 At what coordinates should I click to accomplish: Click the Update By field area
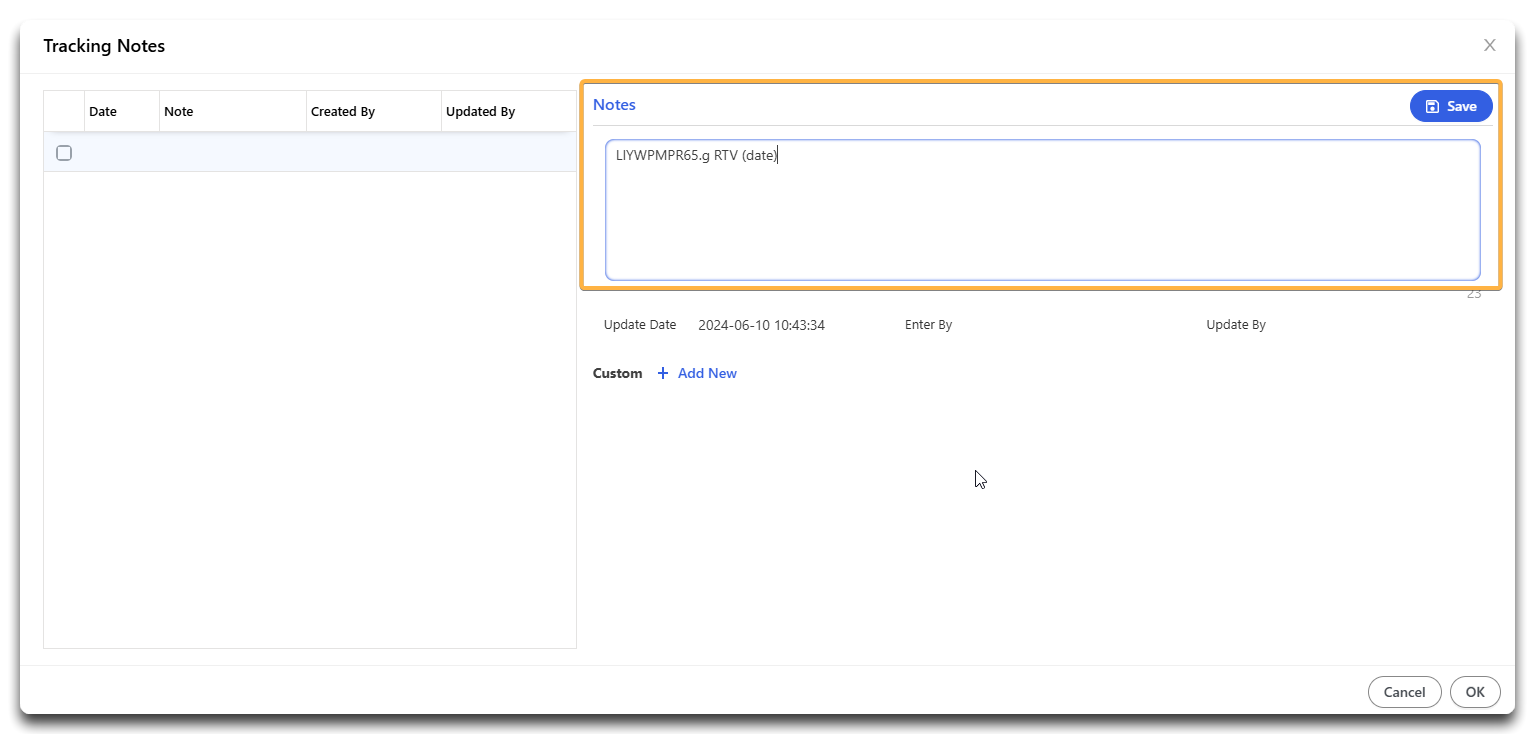point(1236,324)
